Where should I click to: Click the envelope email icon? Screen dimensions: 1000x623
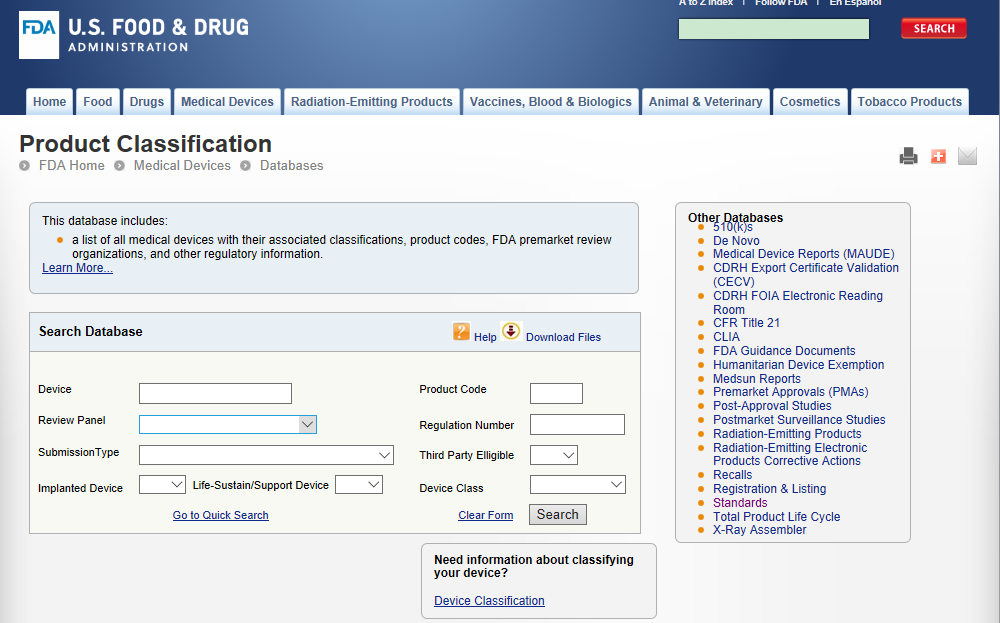tap(967, 156)
